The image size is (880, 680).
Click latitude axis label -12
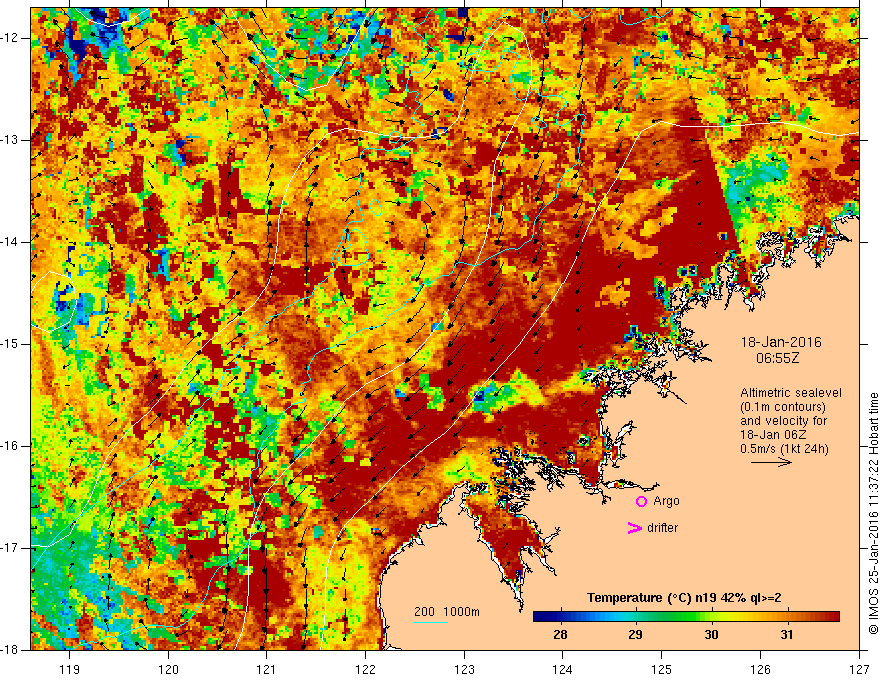coord(11,38)
